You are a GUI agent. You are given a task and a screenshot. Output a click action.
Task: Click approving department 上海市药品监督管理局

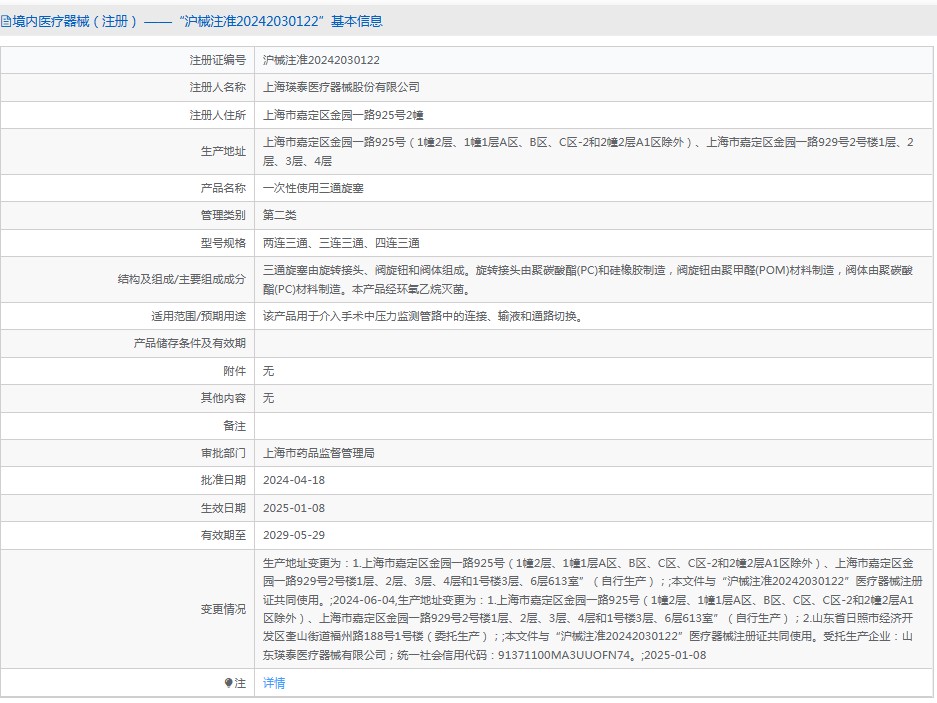[318, 453]
